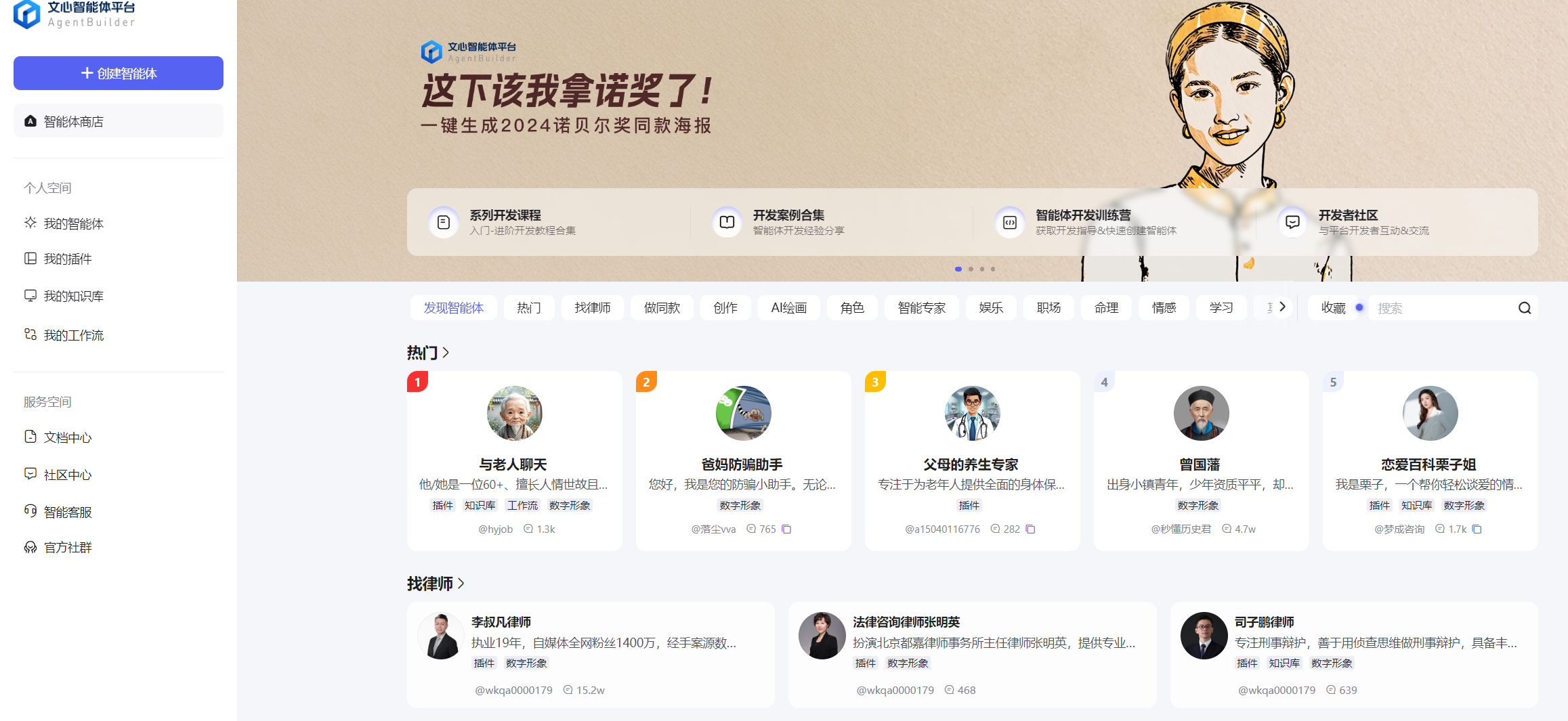This screenshot has width=1568, height=721.
Task: Open the 父母的养生专家 agent avatar
Action: coord(973,414)
